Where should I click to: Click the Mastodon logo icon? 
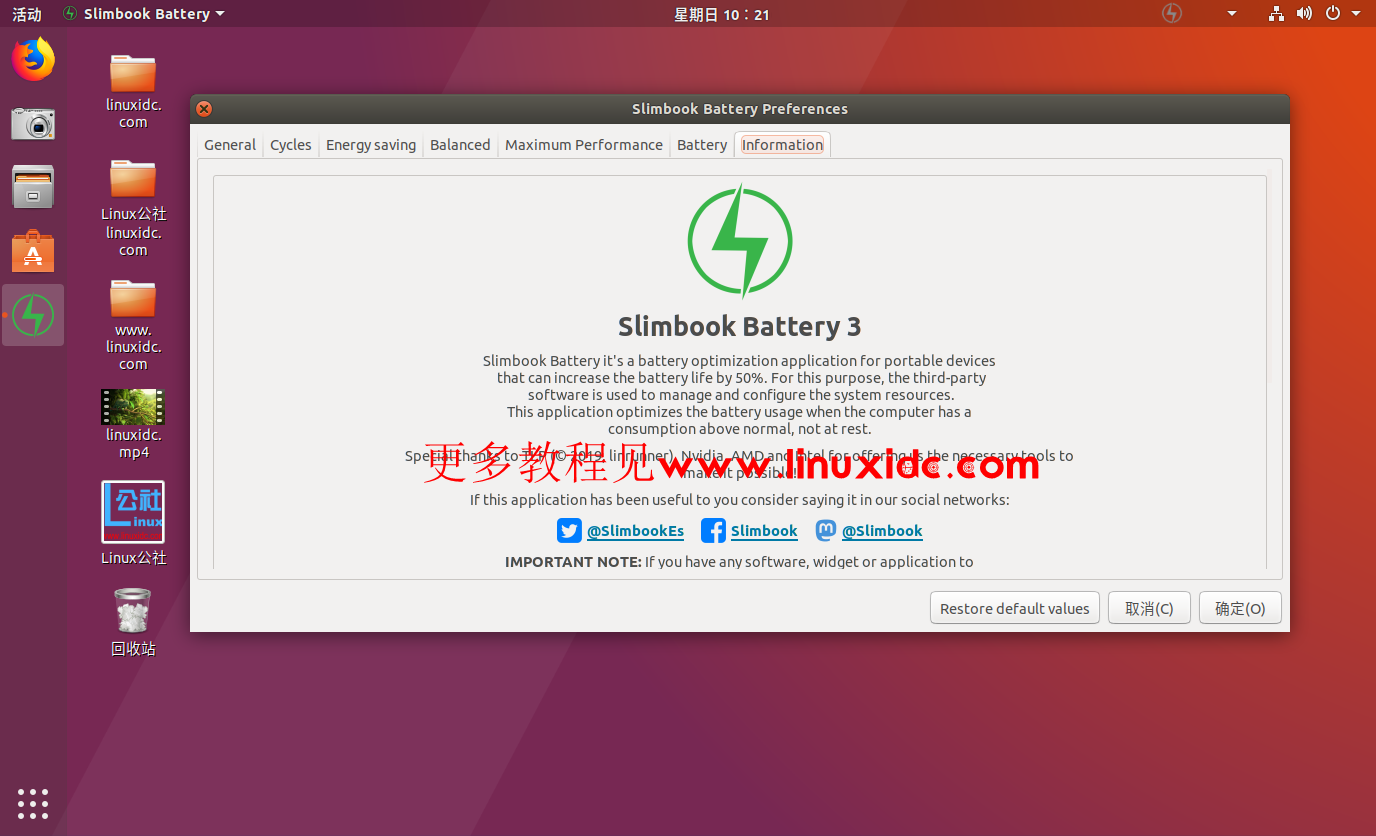point(826,530)
